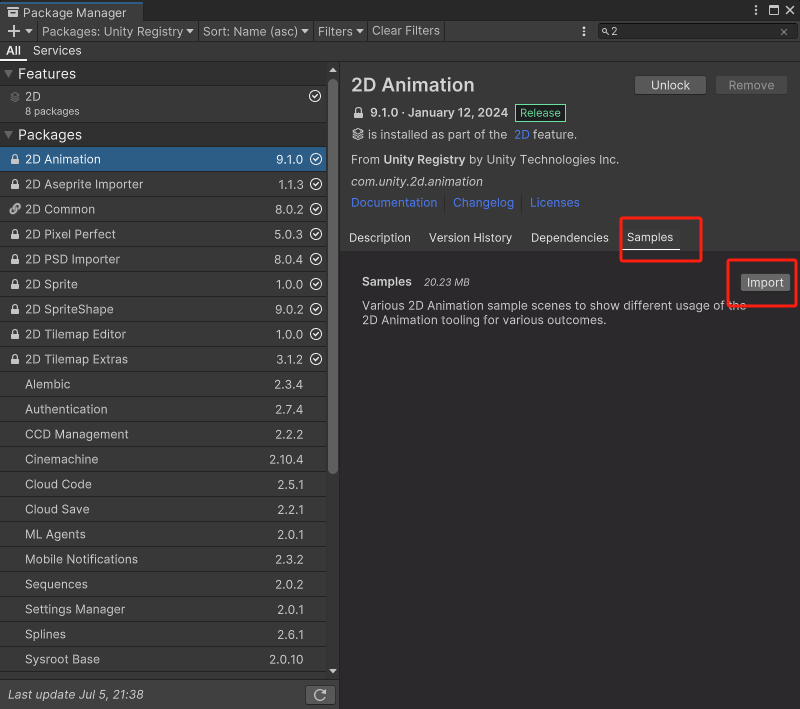Select the Mobile Notifications package

(x=163, y=559)
